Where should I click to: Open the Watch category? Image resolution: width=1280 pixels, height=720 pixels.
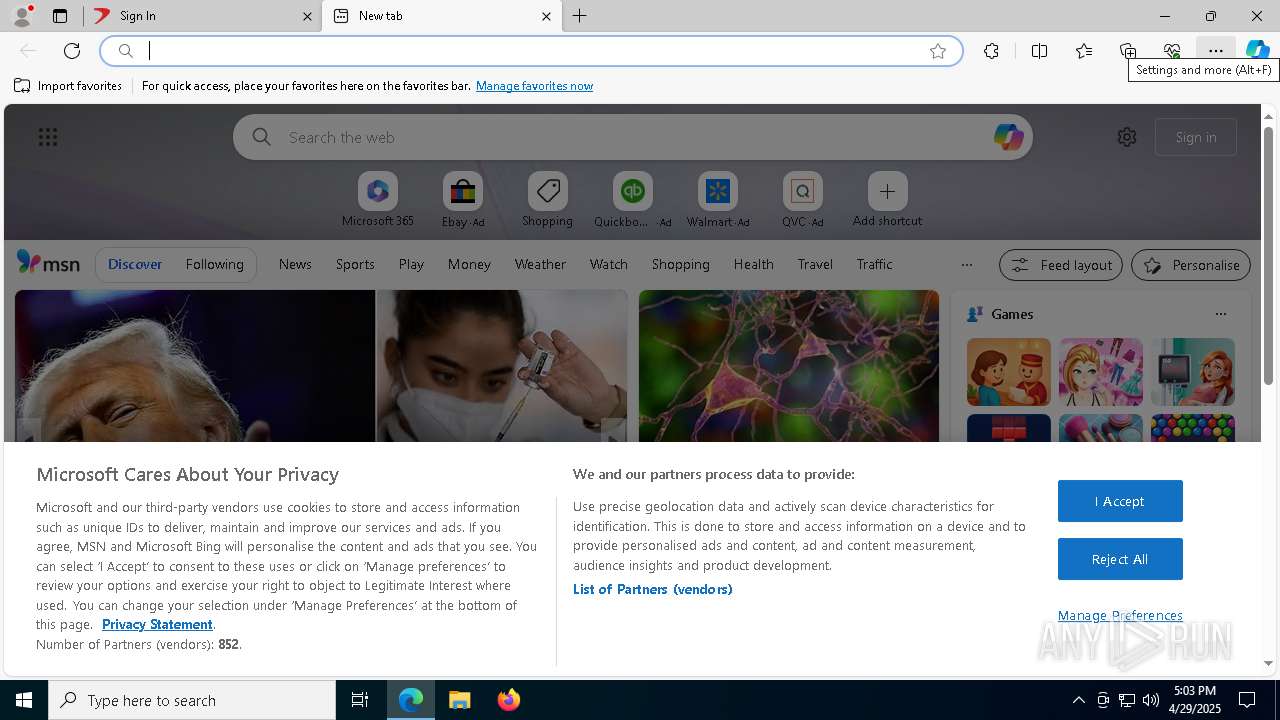point(608,264)
